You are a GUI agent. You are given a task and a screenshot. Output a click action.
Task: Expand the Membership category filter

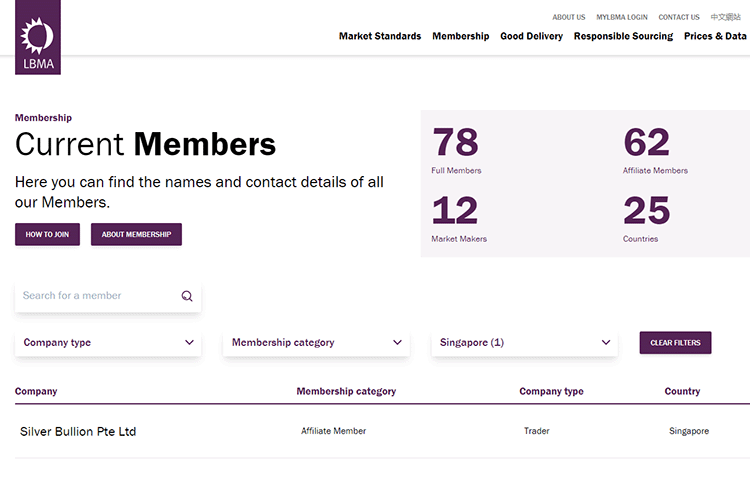coord(316,343)
